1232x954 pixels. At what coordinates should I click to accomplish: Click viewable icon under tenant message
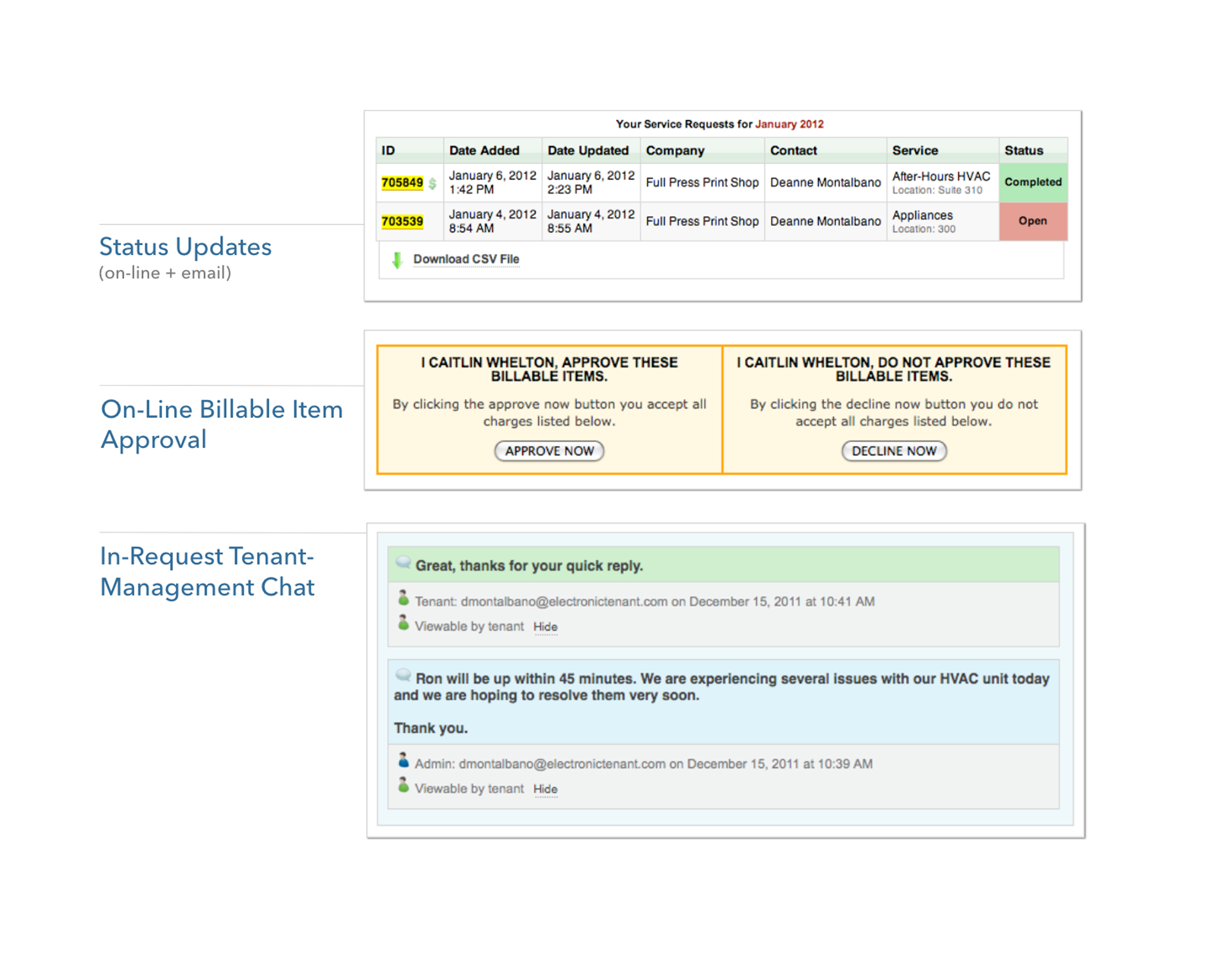(x=404, y=623)
